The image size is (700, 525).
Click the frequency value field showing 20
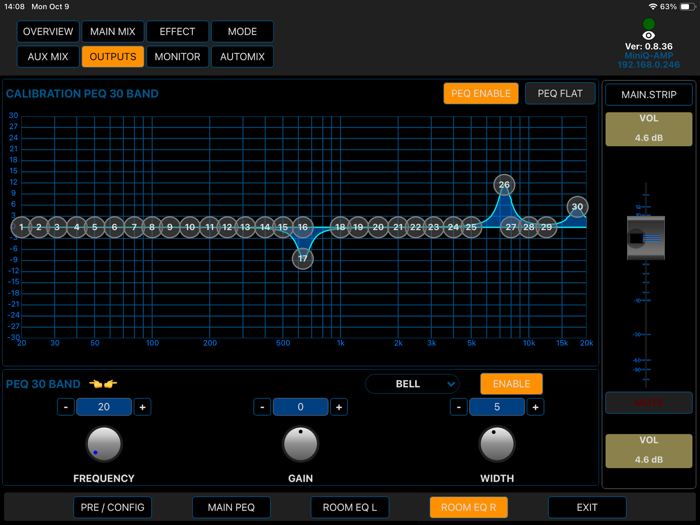(x=104, y=407)
